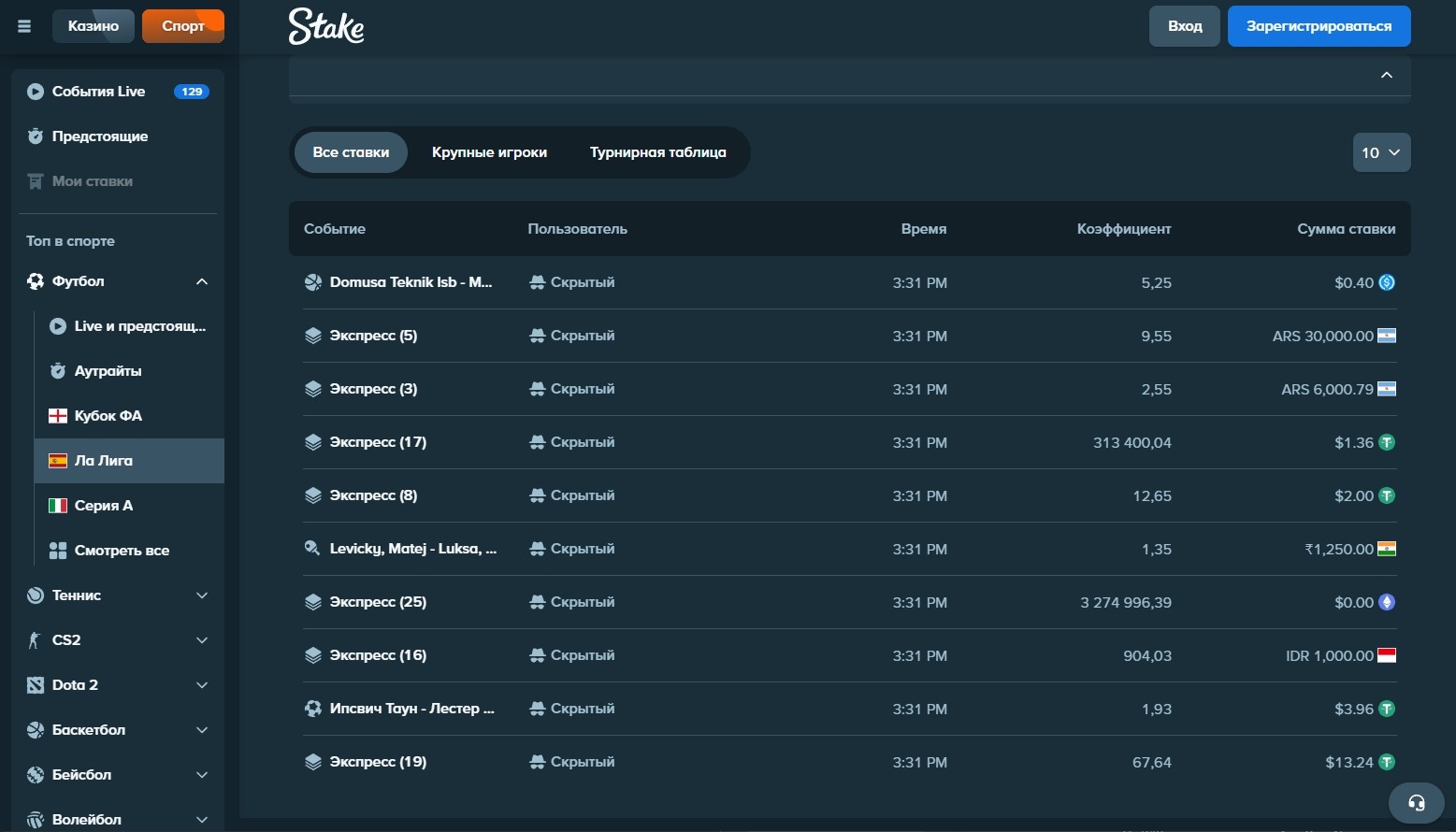Click the live support headset icon

[x=1416, y=802]
